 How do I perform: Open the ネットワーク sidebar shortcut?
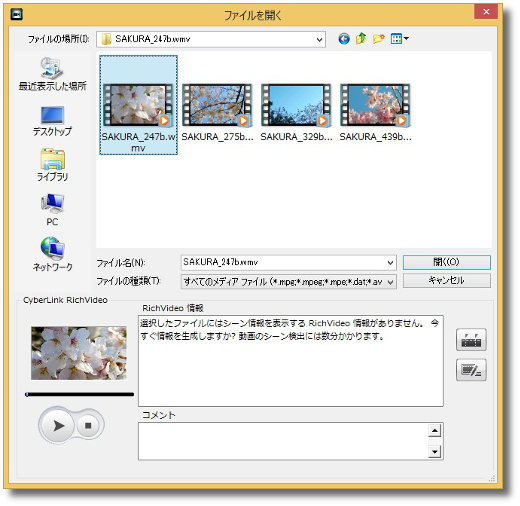[x=52, y=254]
